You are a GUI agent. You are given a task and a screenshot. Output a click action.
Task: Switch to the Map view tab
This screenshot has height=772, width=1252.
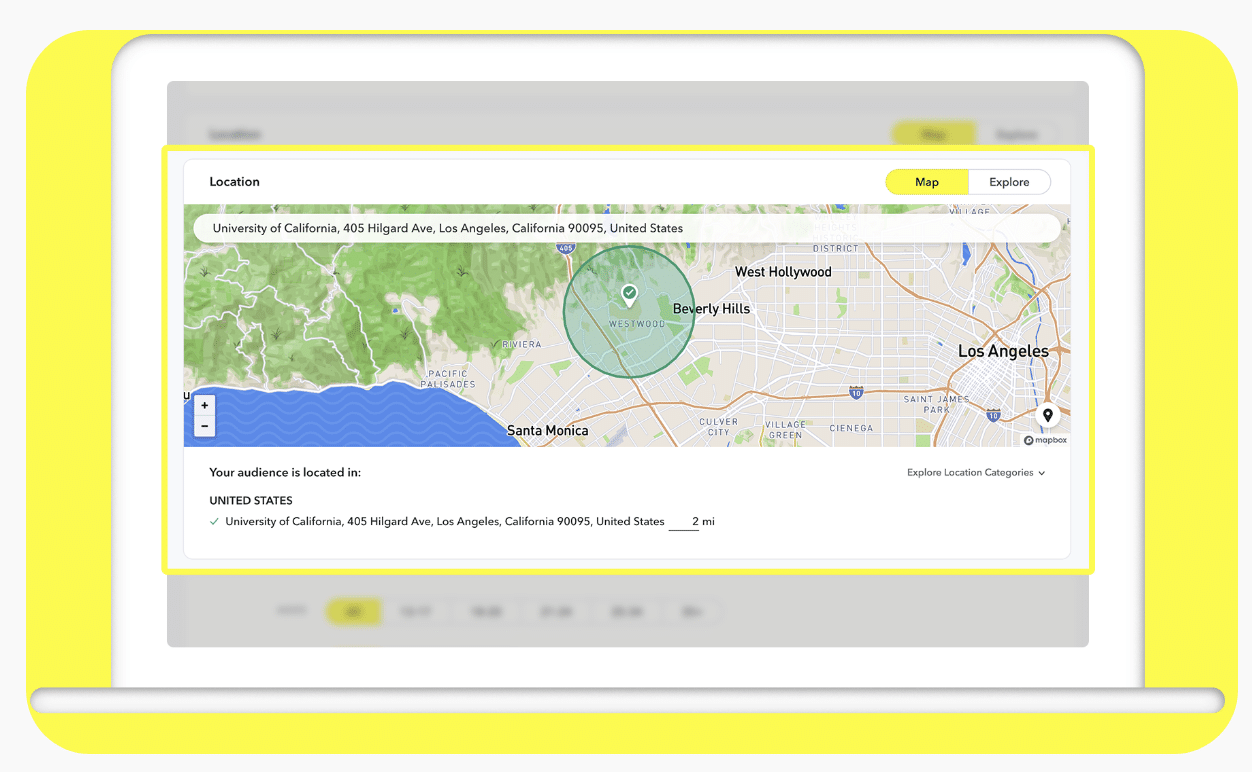[927, 182]
